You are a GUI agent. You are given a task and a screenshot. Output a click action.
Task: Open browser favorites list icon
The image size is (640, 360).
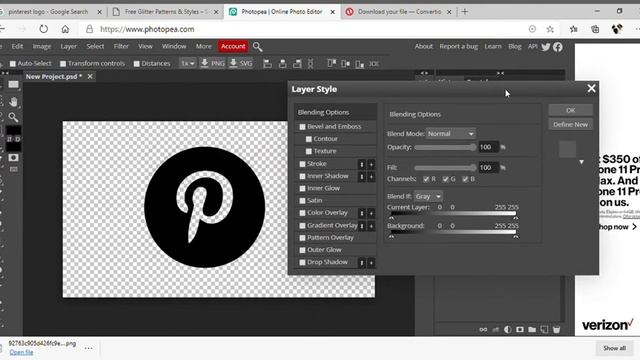(573, 29)
